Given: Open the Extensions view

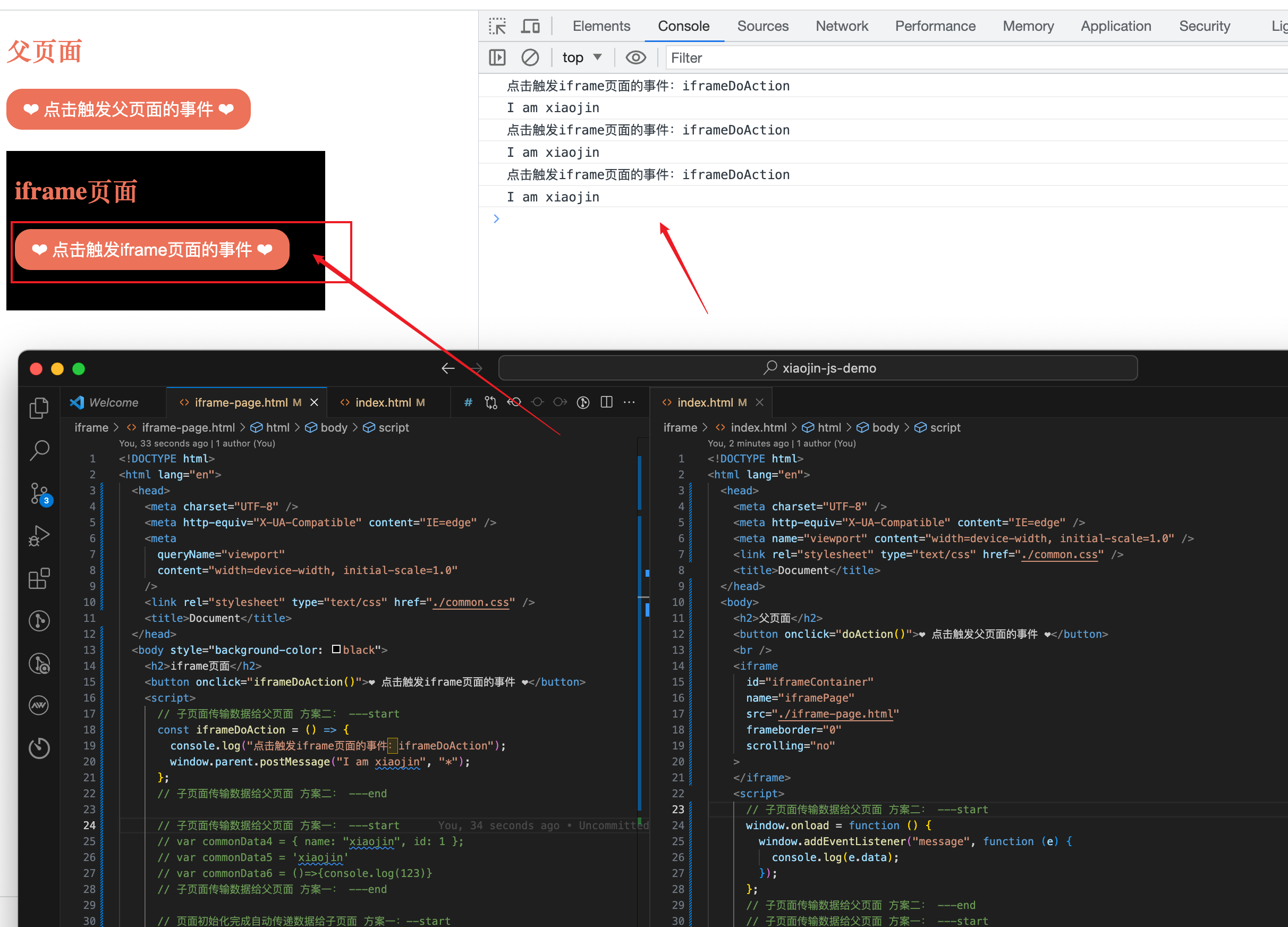Looking at the screenshot, I should 39,578.
